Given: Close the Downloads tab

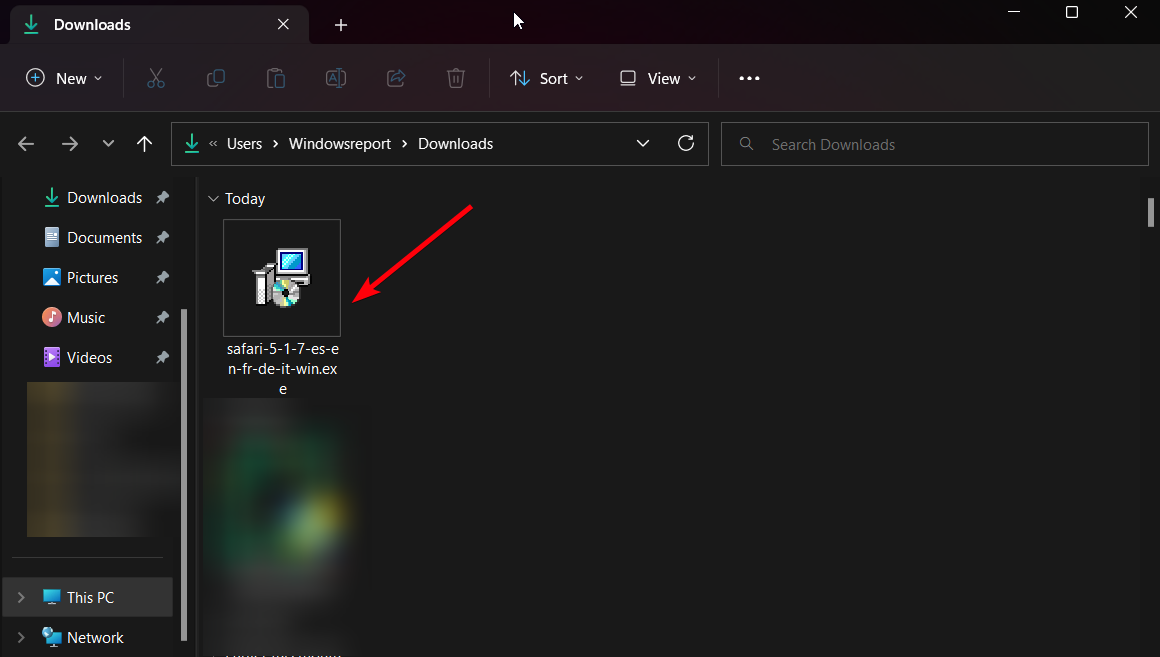Looking at the screenshot, I should 283,24.
